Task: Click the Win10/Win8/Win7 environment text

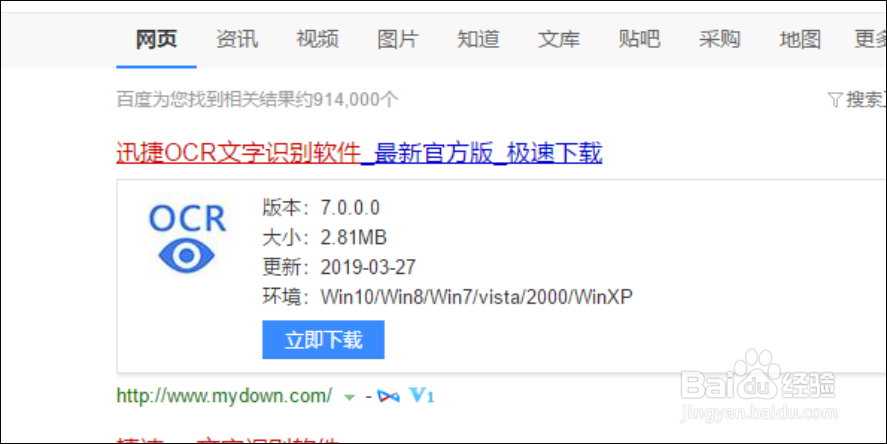Action: point(476,296)
